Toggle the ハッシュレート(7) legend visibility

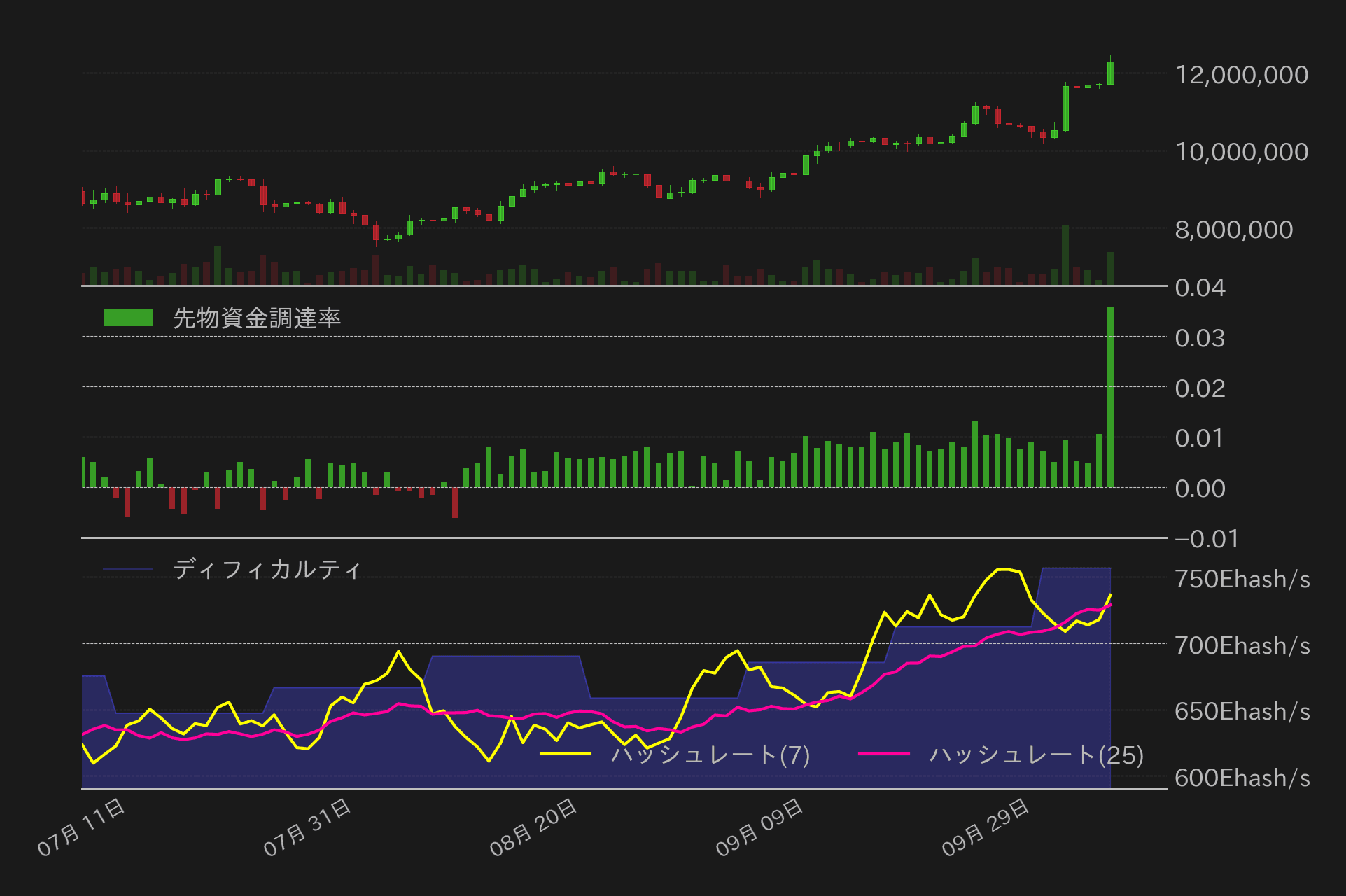[710, 755]
